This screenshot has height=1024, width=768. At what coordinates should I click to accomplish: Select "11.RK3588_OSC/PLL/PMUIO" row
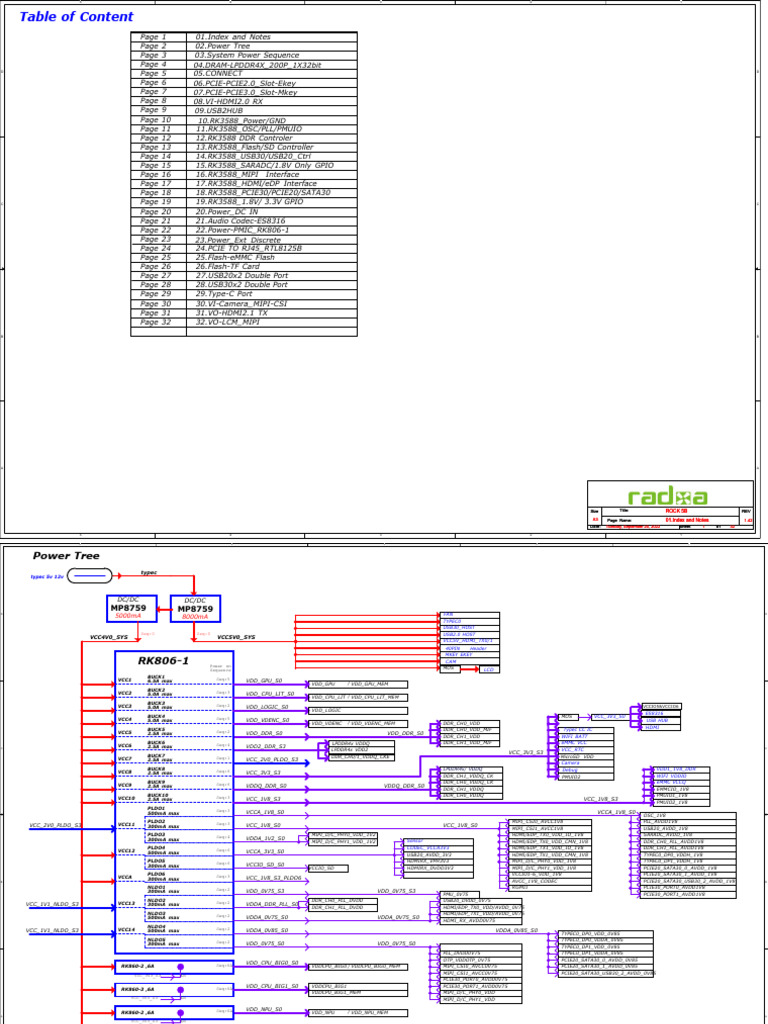244,129
